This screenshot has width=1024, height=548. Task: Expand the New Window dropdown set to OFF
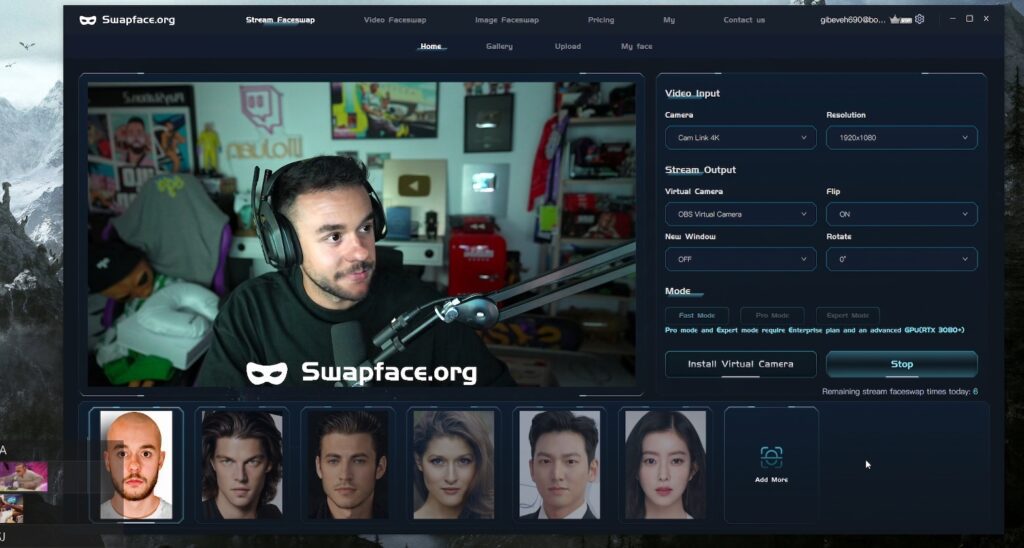pyautogui.click(x=741, y=259)
